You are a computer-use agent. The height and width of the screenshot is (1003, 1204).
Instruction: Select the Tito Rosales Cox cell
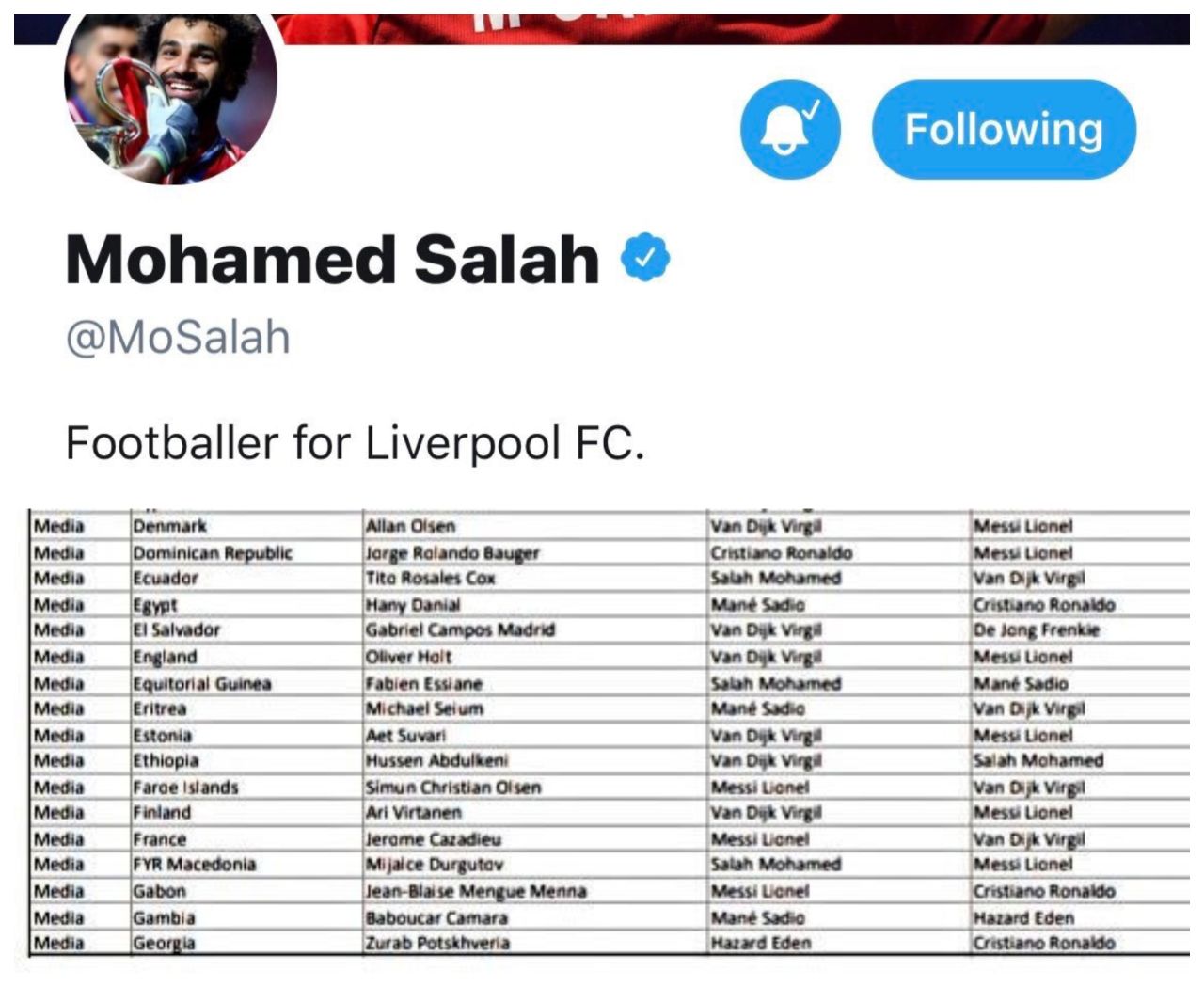click(x=534, y=578)
